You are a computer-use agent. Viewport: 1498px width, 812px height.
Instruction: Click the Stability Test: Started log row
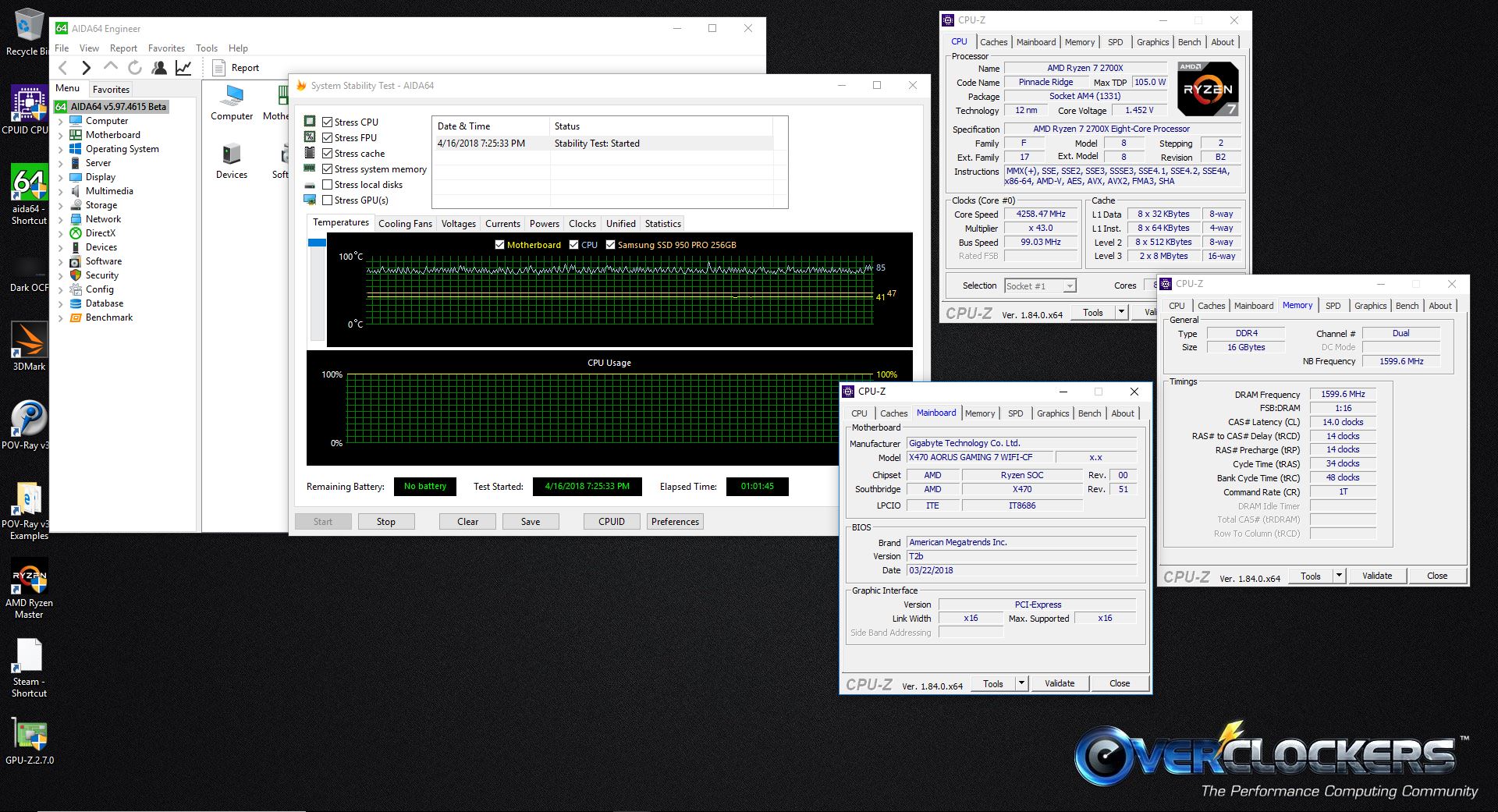pyautogui.click(x=603, y=144)
